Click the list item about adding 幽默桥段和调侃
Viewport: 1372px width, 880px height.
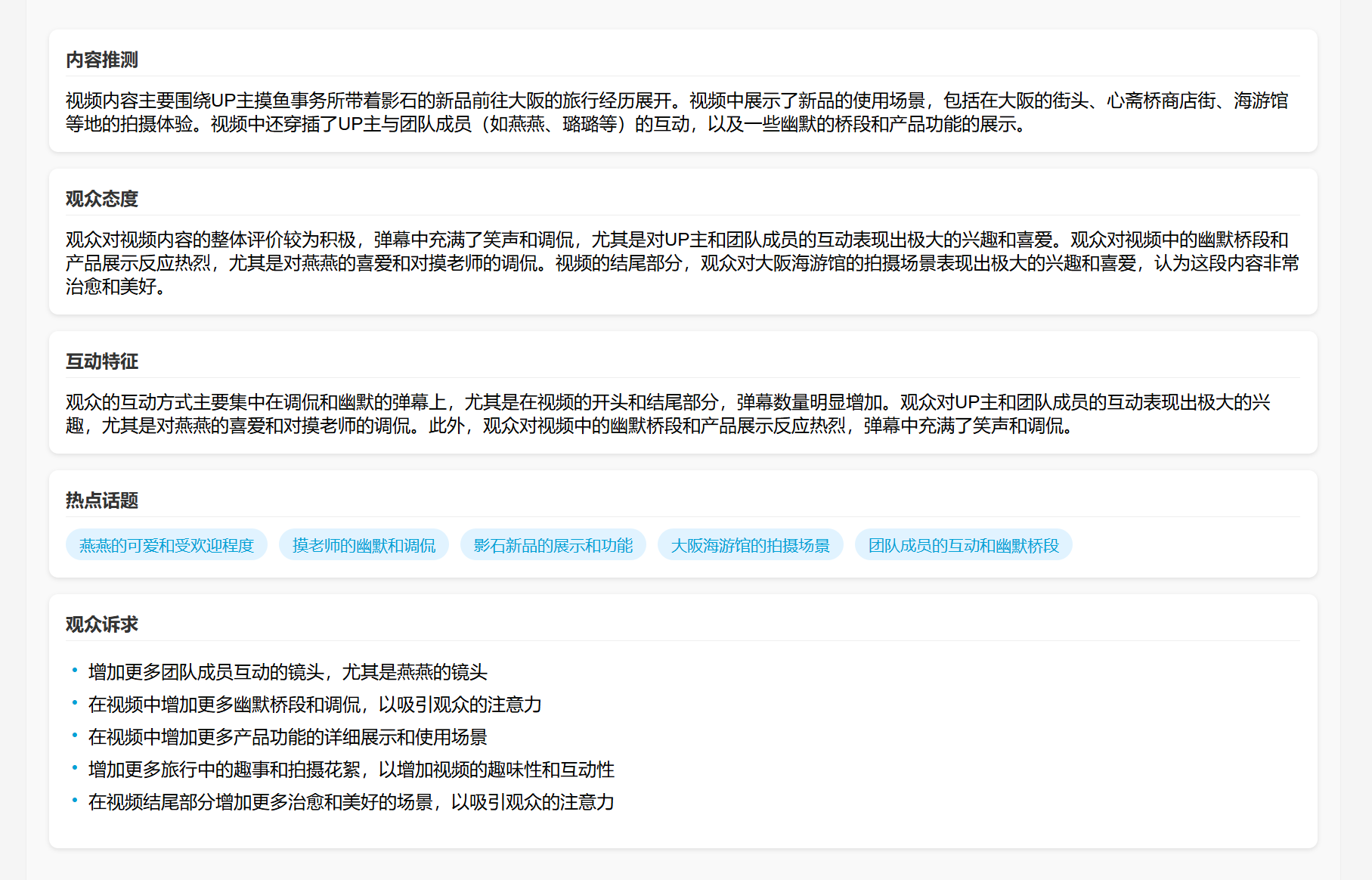[314, 705]
